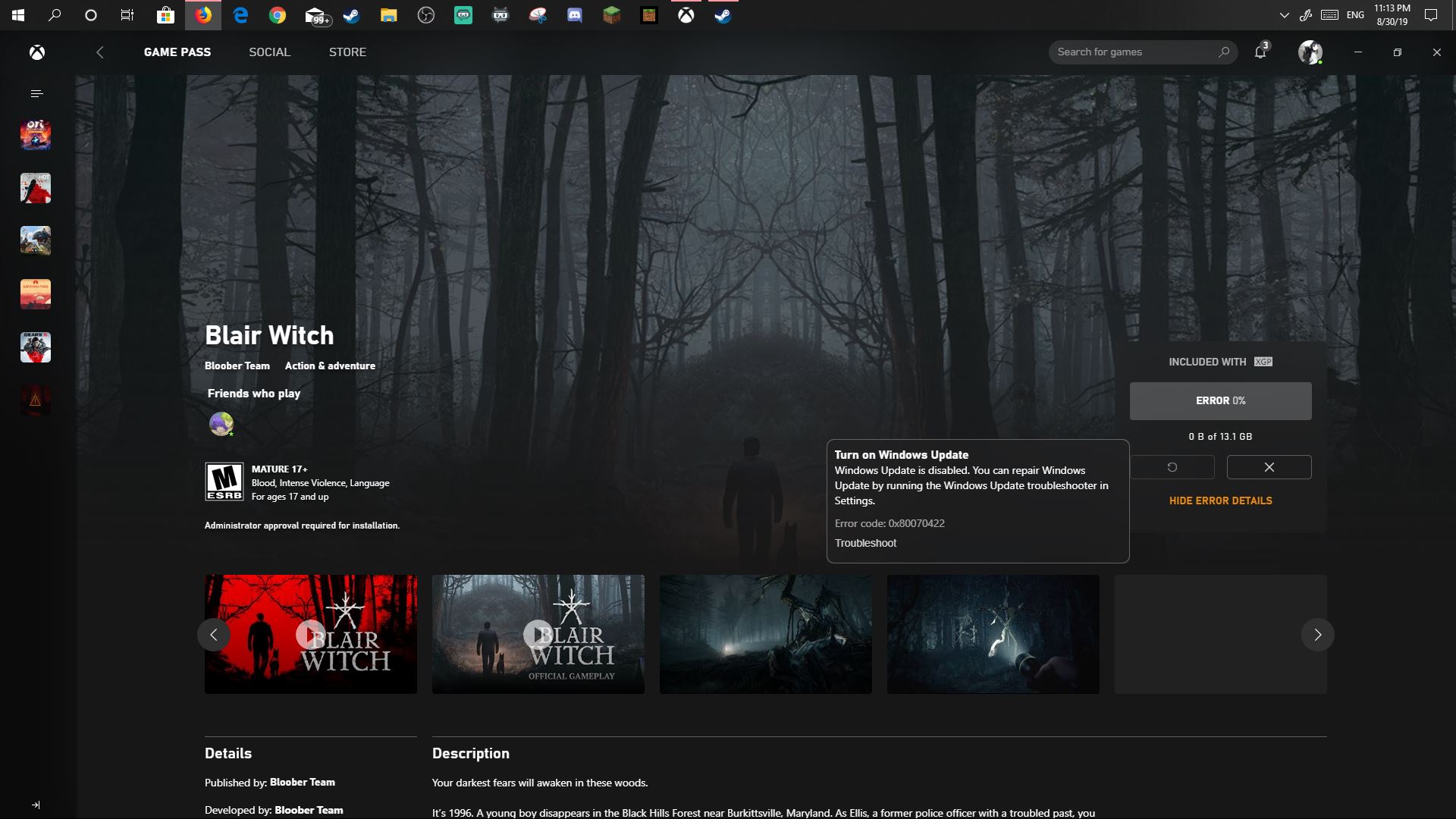Click Action & adventure genre link

330,366
